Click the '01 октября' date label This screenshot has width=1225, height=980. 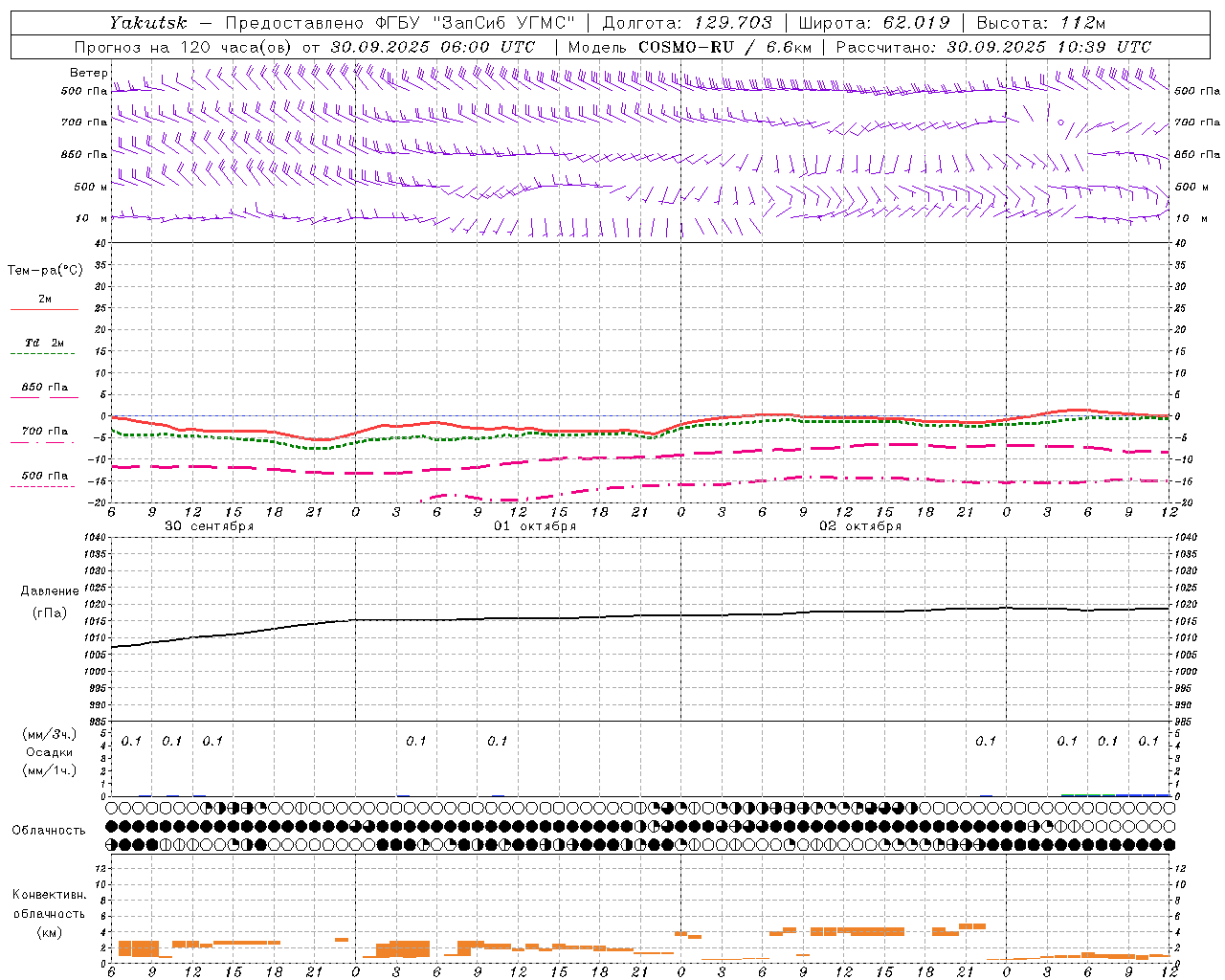[535, 526]
